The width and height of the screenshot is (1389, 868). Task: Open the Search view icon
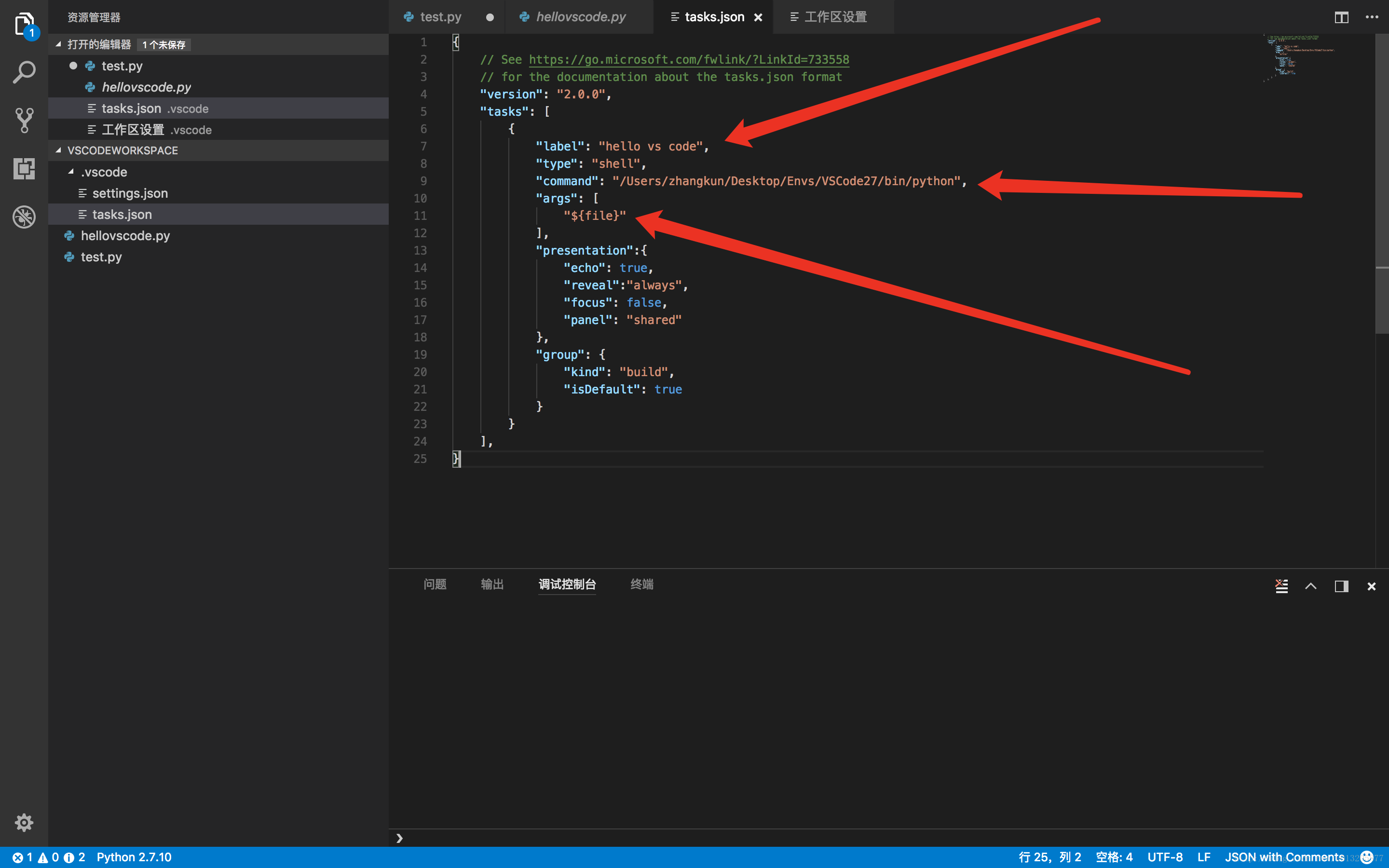pyautogui.click(x=24, y=72)
